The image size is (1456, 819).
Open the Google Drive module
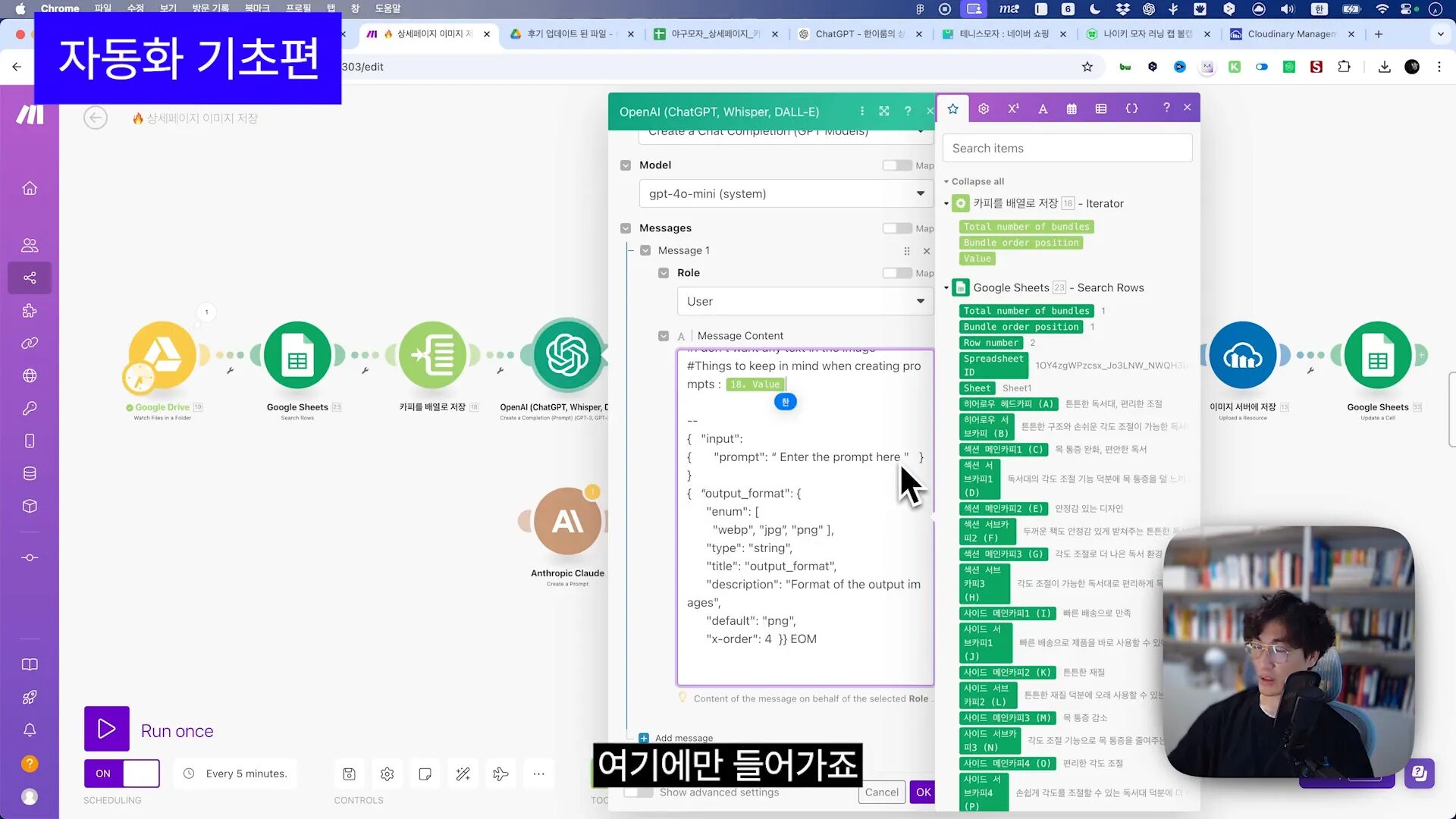coord(162,356)
